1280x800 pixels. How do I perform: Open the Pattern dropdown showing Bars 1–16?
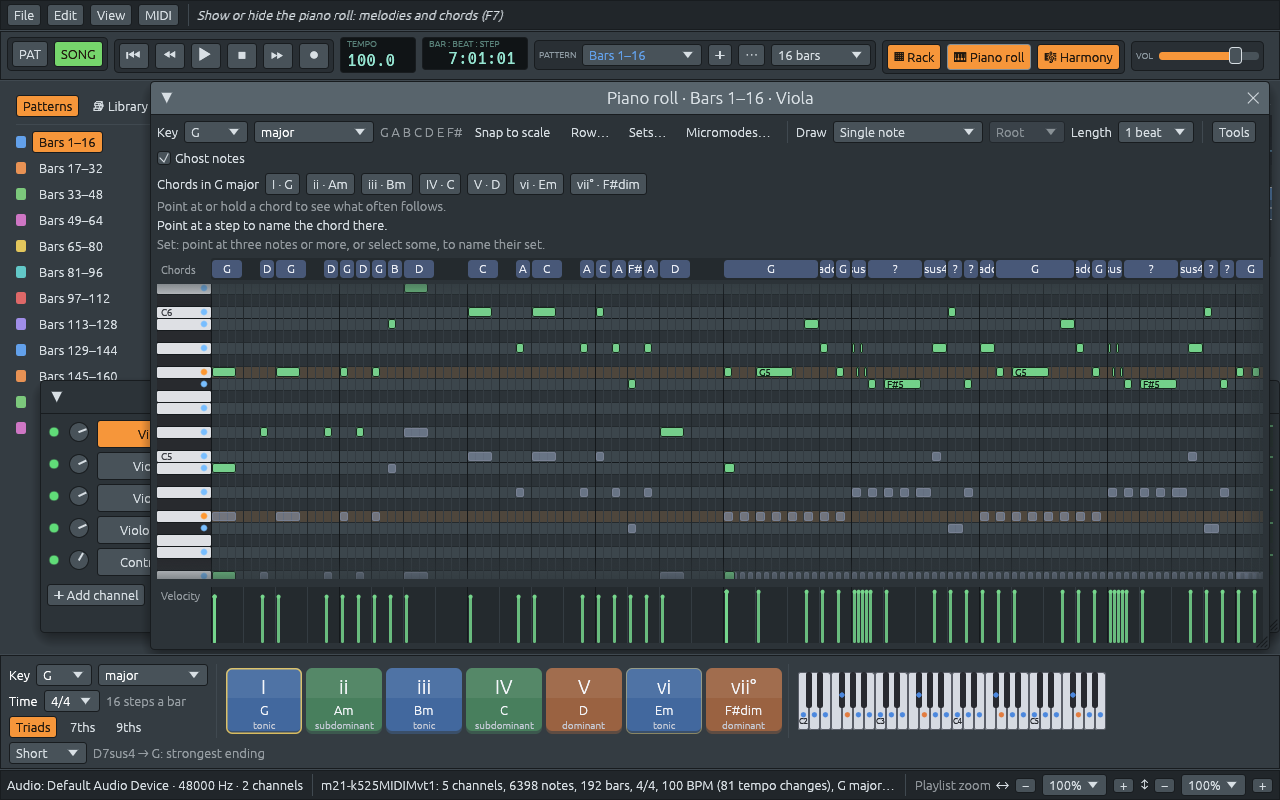[x=642, y=55]
